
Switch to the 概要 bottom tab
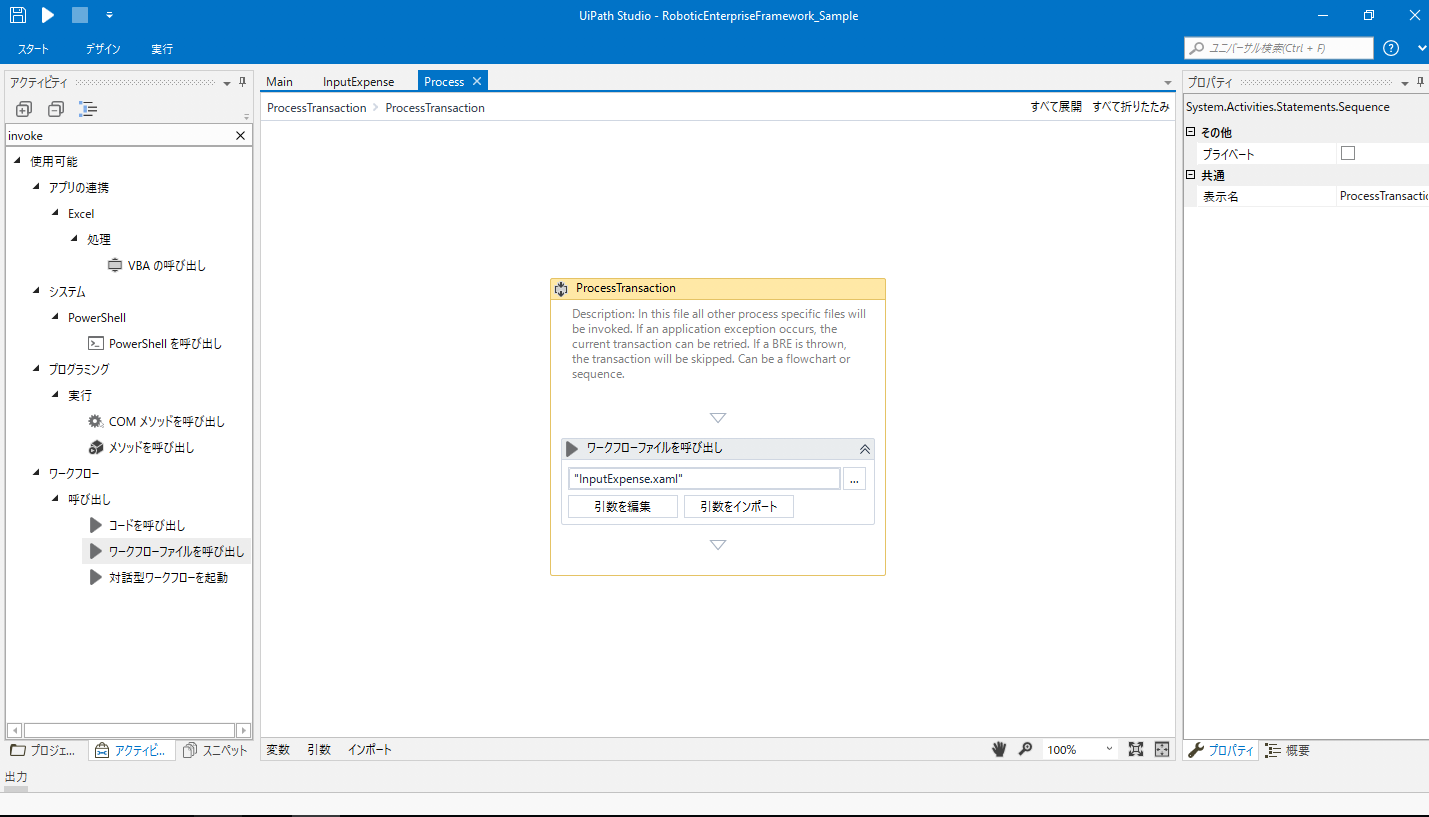1288,750
